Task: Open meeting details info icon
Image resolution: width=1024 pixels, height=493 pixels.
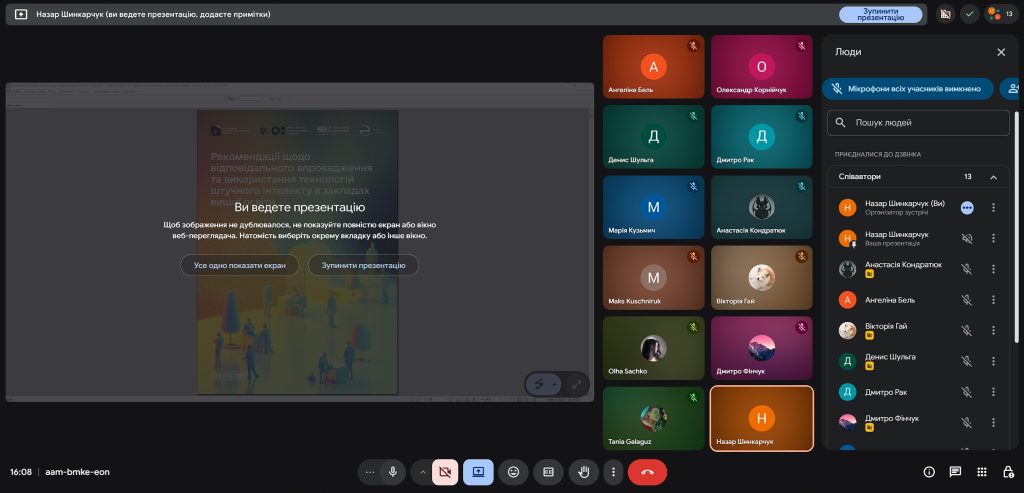Action: click(928, 472)
